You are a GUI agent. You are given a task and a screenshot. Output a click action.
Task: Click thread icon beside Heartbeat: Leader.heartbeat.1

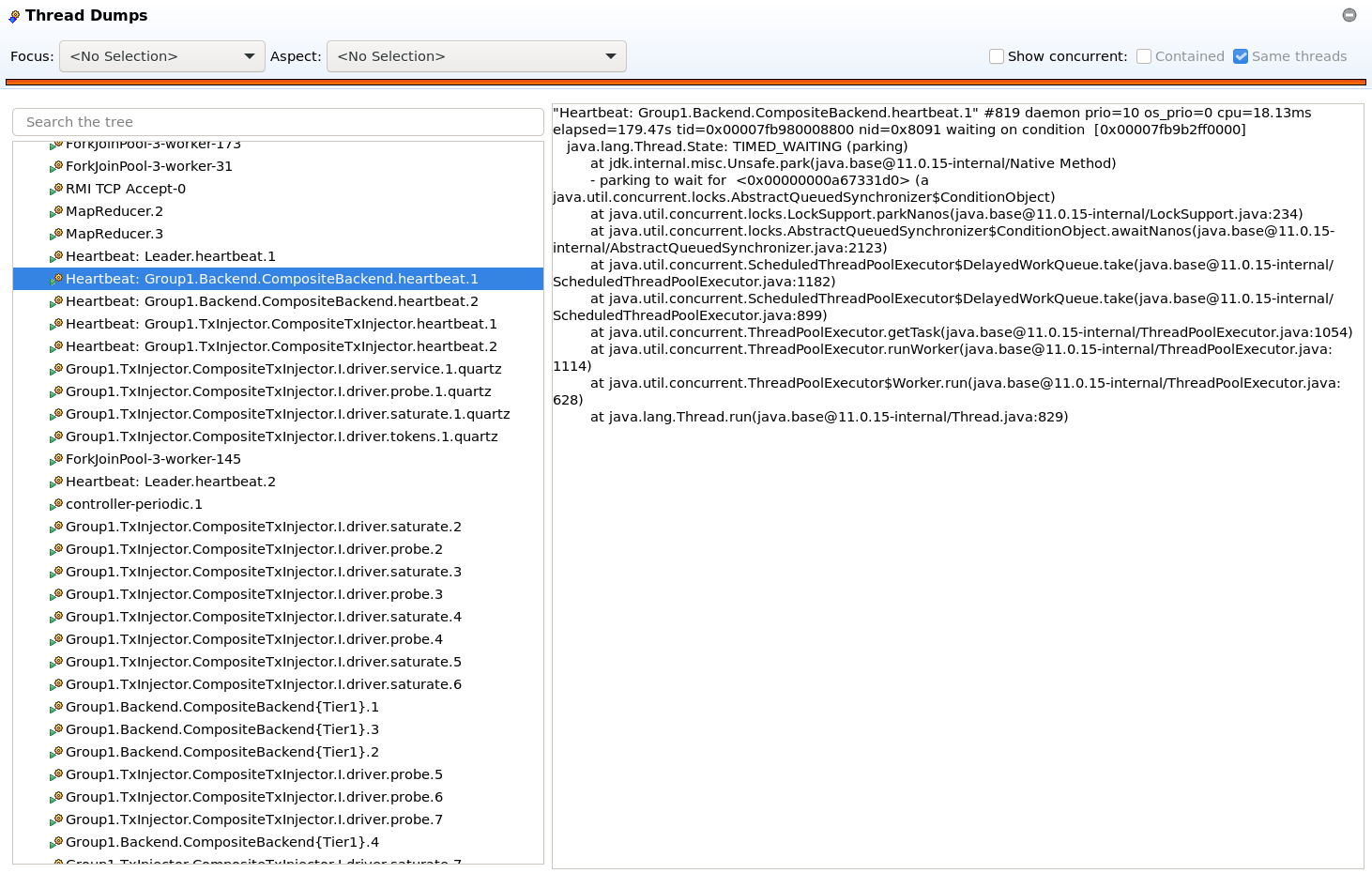click(x=56, y=256)
